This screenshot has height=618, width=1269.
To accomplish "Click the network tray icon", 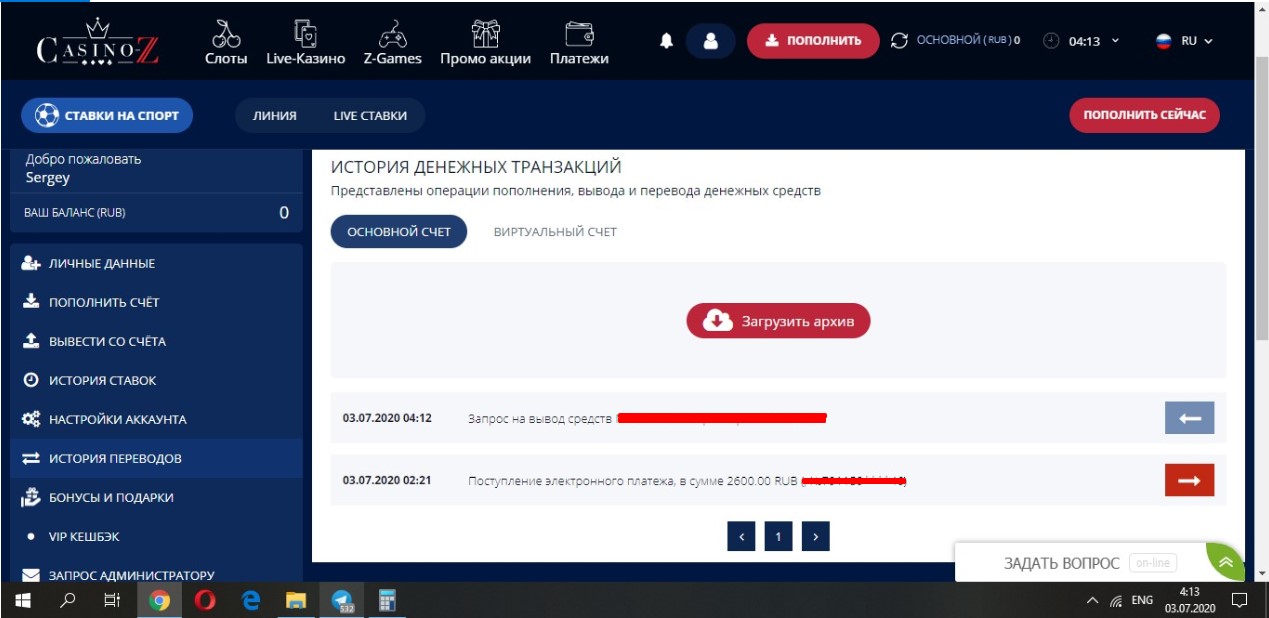I will (1116, 601).
